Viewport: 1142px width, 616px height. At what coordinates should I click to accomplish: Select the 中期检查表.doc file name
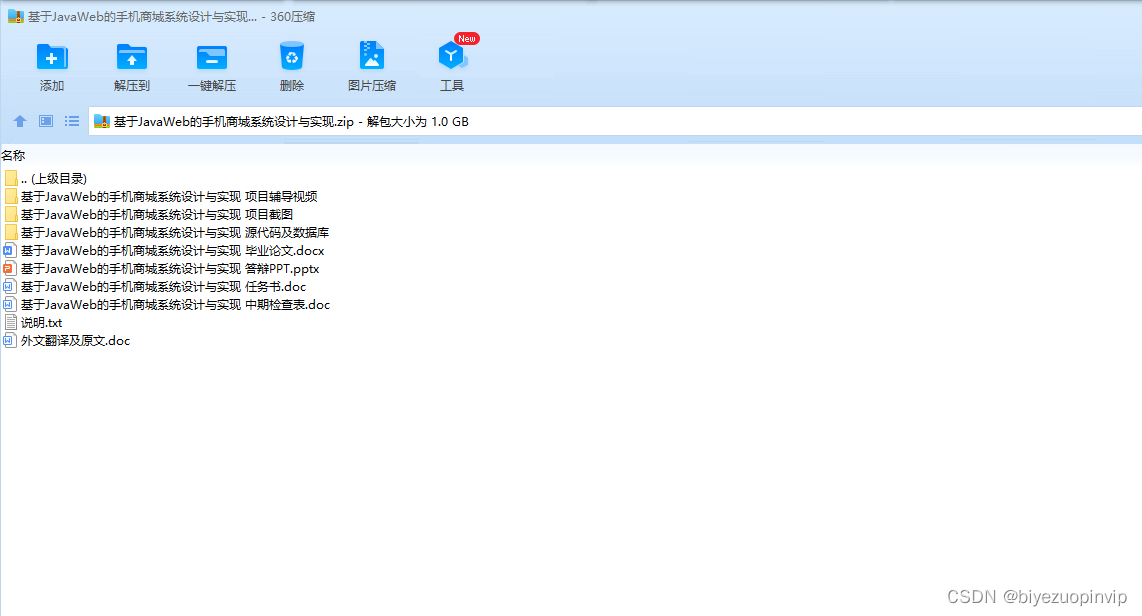[176, 304]
